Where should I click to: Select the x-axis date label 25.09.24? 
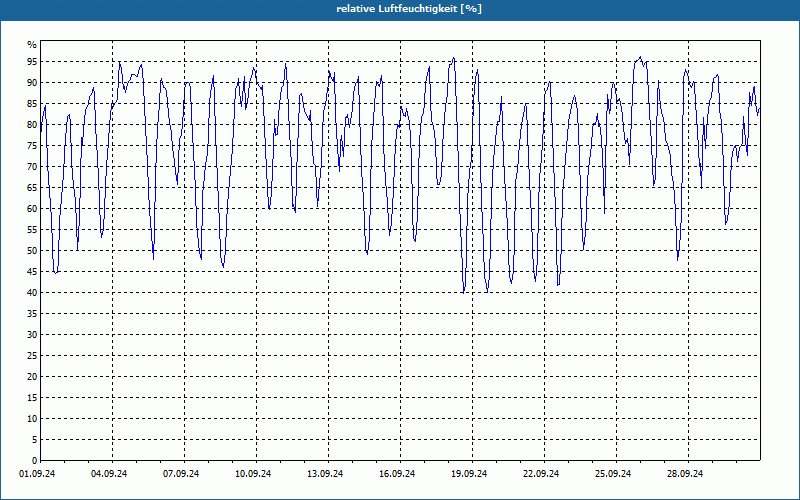612,474
